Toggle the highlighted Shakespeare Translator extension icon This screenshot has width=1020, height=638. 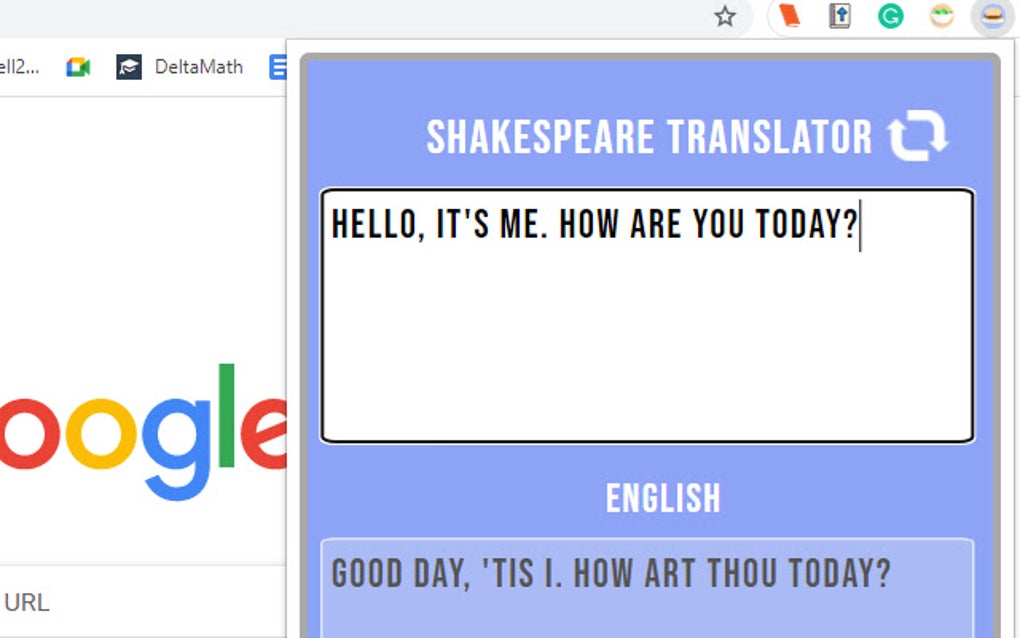pyautogui.click(x=992, y=16)
